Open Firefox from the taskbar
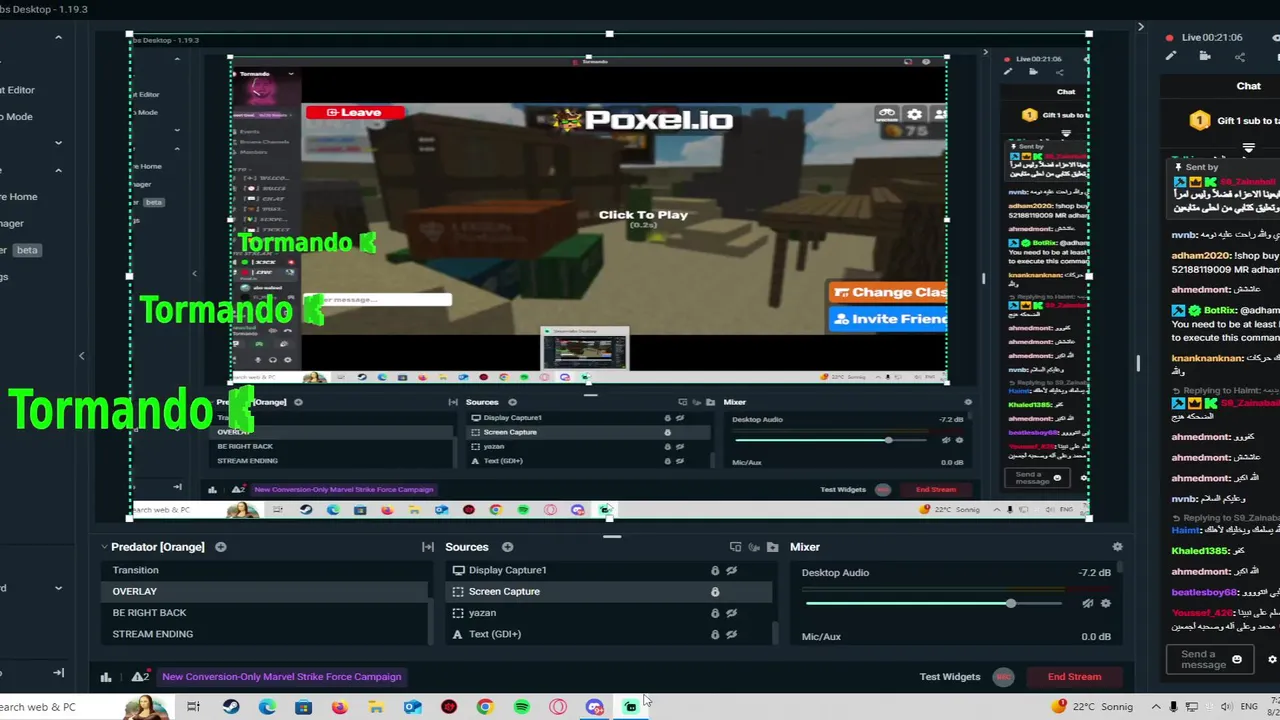The width and height of the screenshot is (1280, 720). coord(339,707)
